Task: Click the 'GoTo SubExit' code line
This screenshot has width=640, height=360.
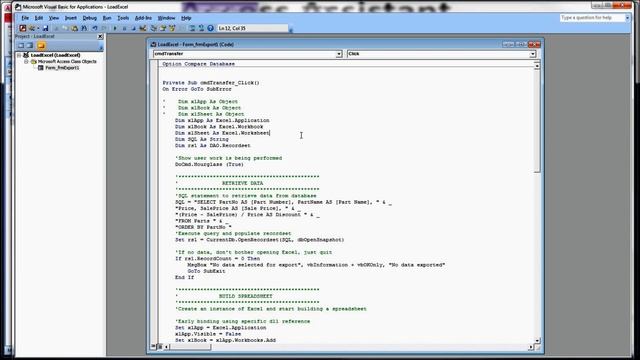Action: click(x=206, y=271)
